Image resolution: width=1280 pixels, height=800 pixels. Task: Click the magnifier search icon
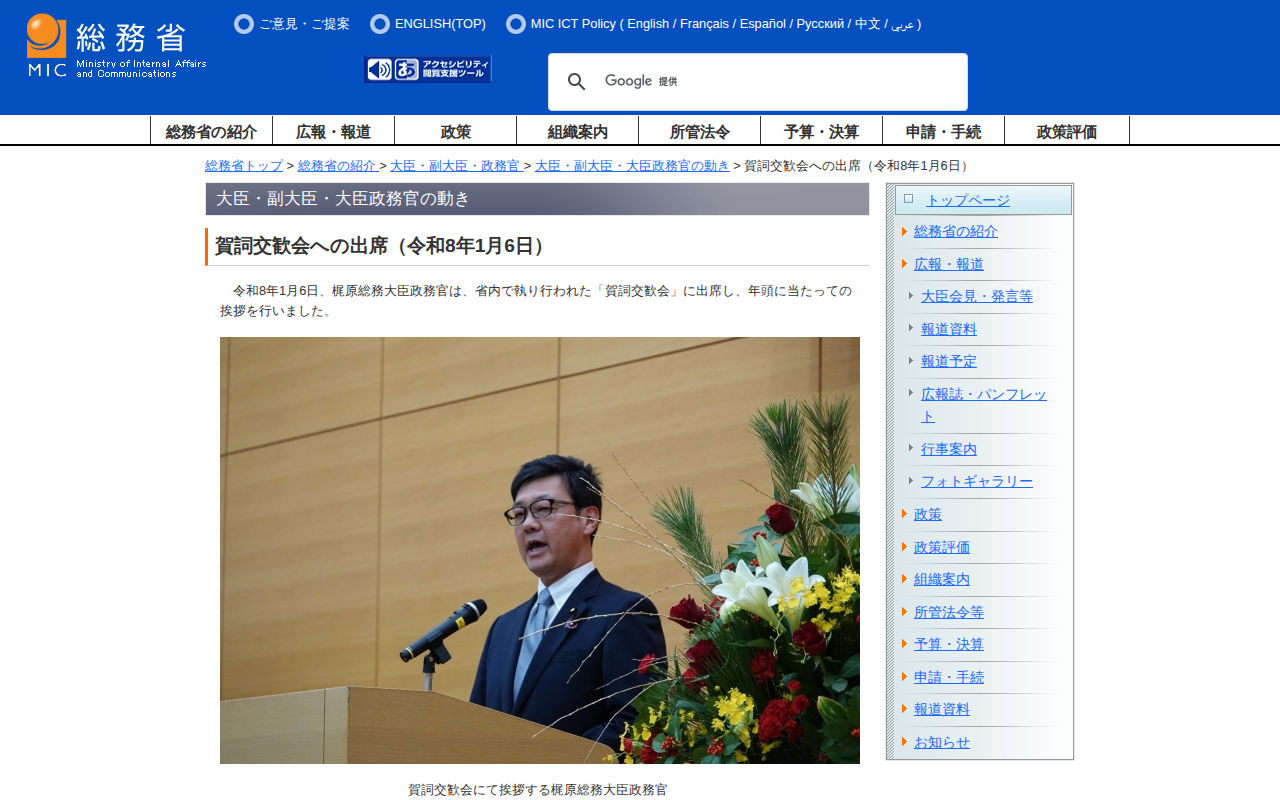tap(576, 82)
